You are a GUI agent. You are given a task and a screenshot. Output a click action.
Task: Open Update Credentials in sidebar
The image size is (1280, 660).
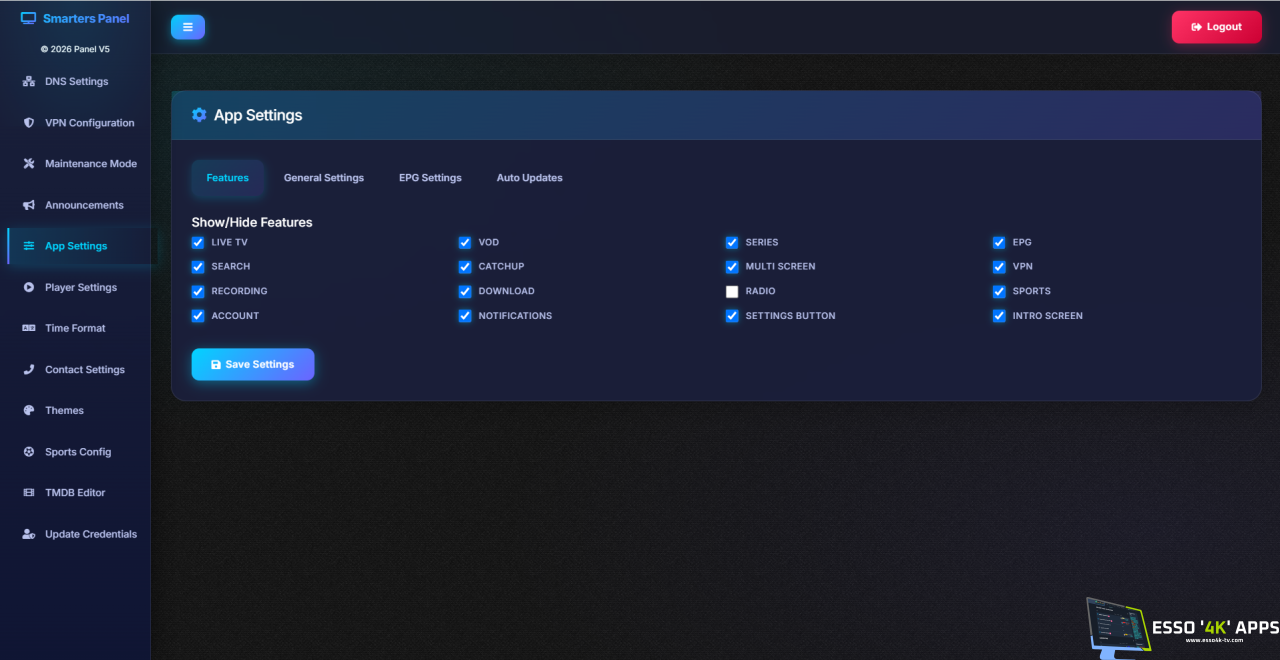coord(80,534)
